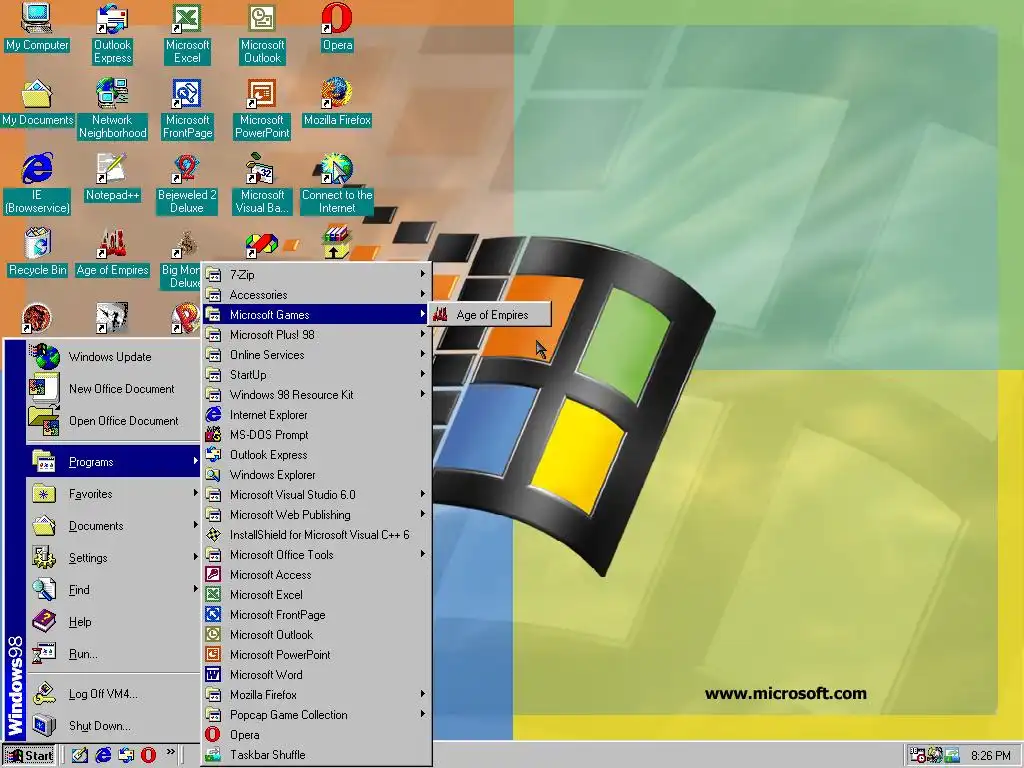Image resolution: width=1024 pixels, height=768 pixels.
Task: Click the Recycle Bin icon
Action: pyautogui.click(x=37, y=252)
